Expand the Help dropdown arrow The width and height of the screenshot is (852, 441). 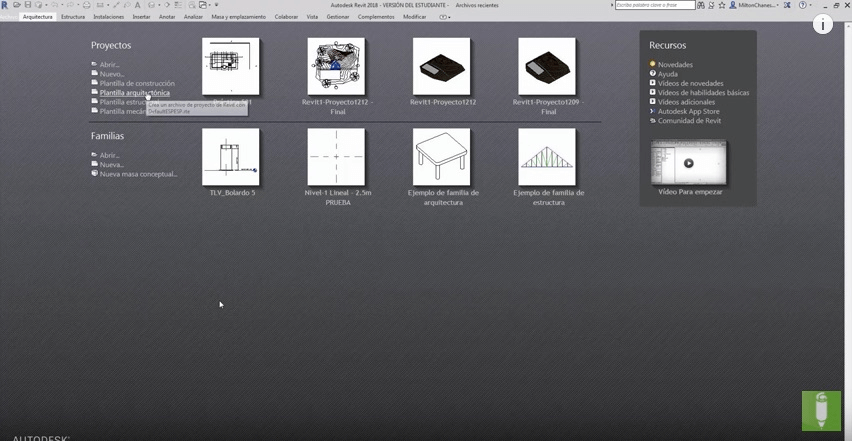[810, 5]
